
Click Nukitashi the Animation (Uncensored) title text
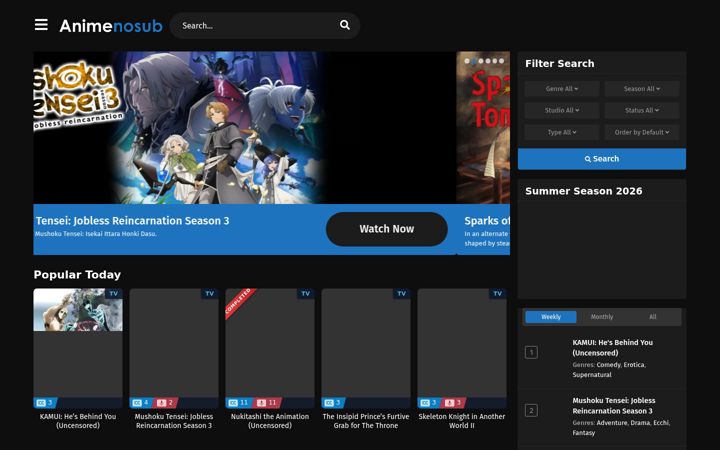270,421
